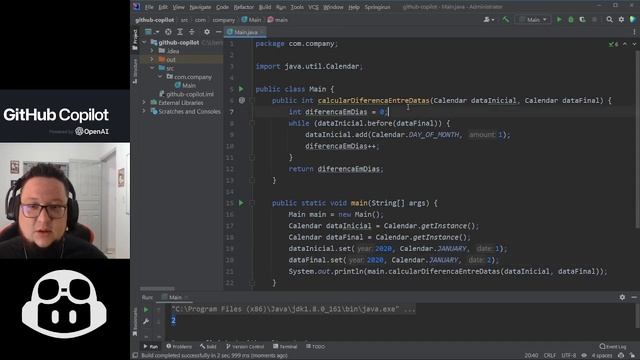640x360 pixels.
Task: Expand the out folder
Action: coord(152,60)
